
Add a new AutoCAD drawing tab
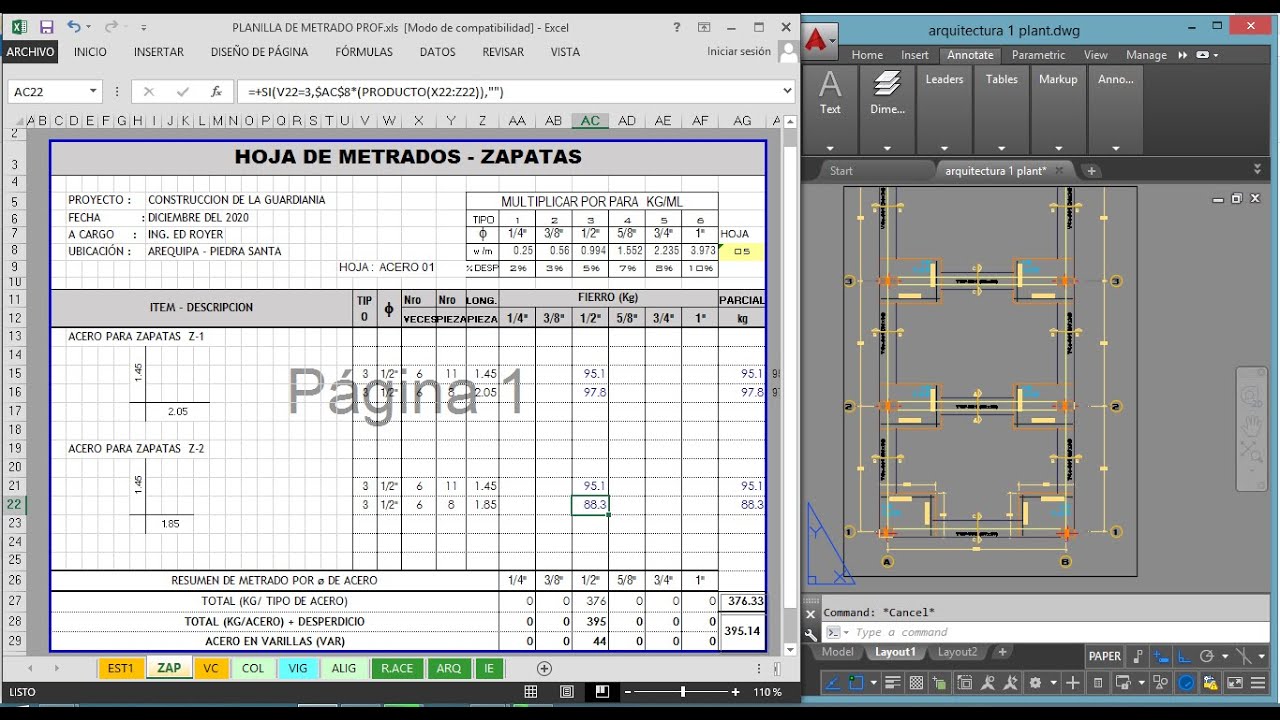pyautogui.click(x=1091, y=171)
